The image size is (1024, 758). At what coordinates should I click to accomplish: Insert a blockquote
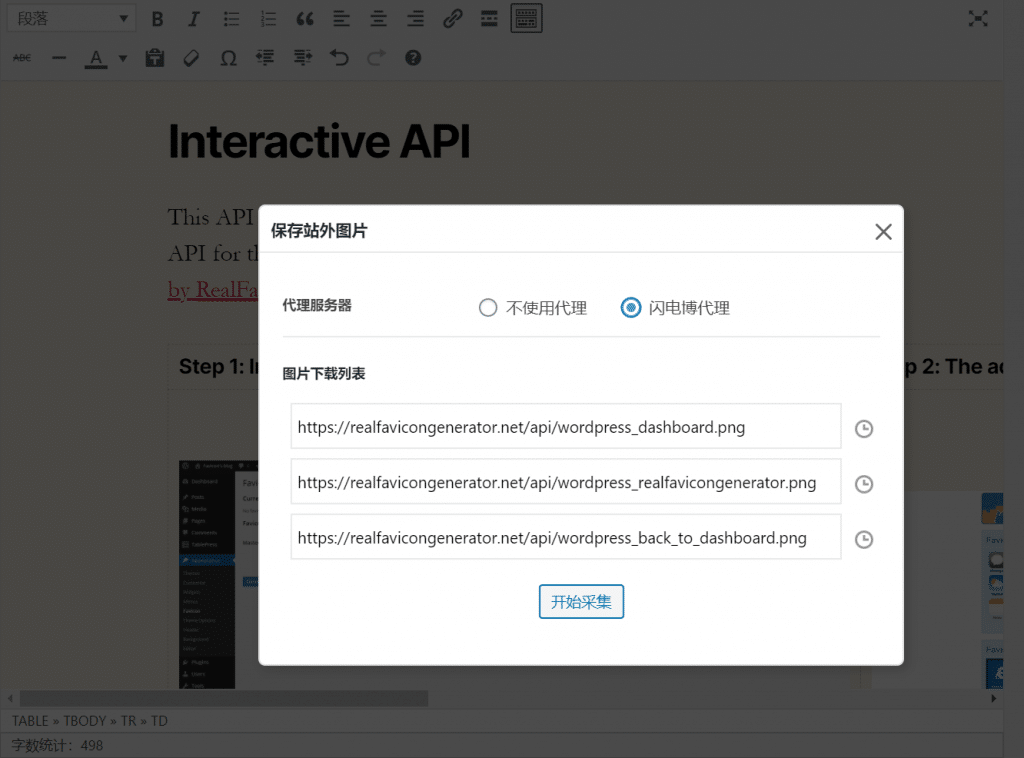point(304,18)
